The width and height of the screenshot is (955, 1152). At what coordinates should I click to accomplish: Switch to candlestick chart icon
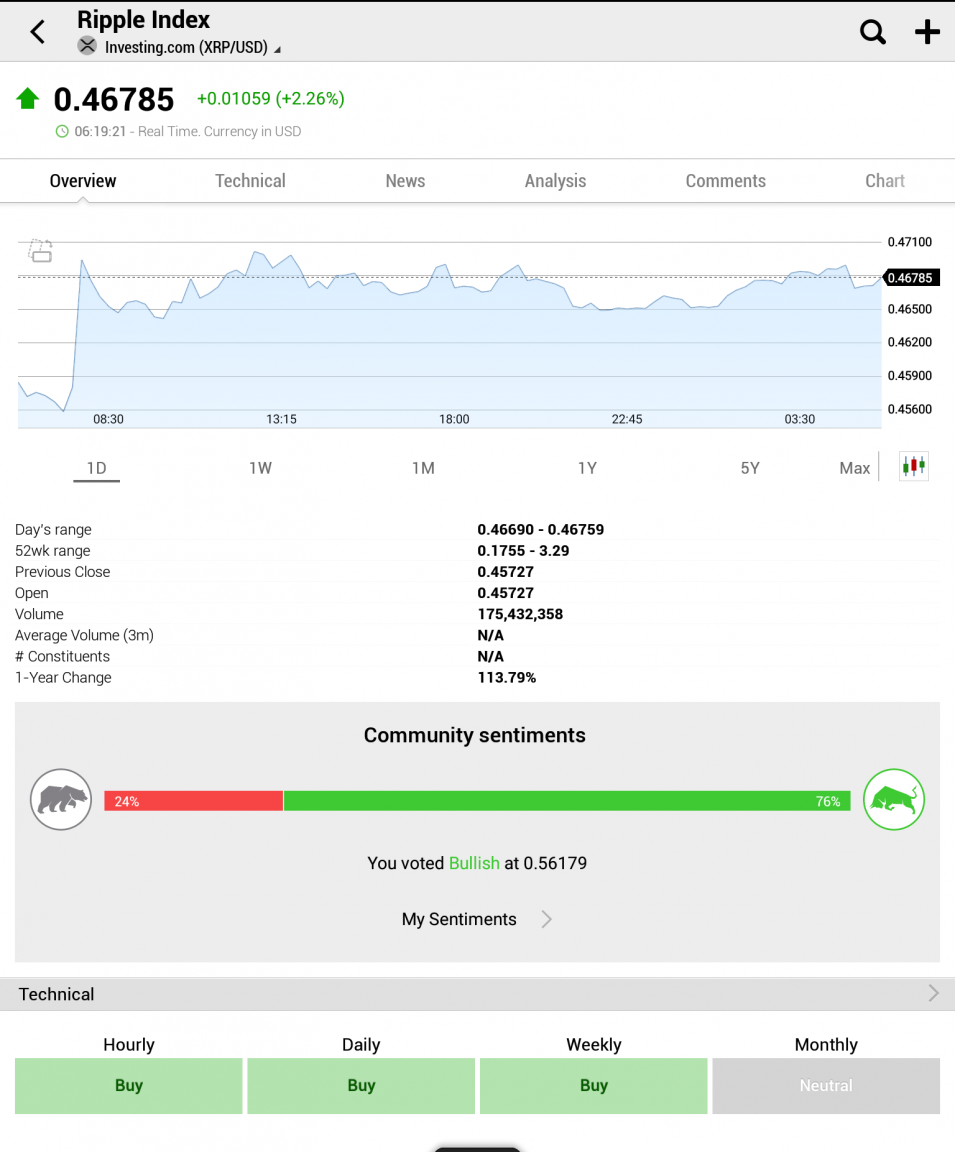[x=914, y=466]
